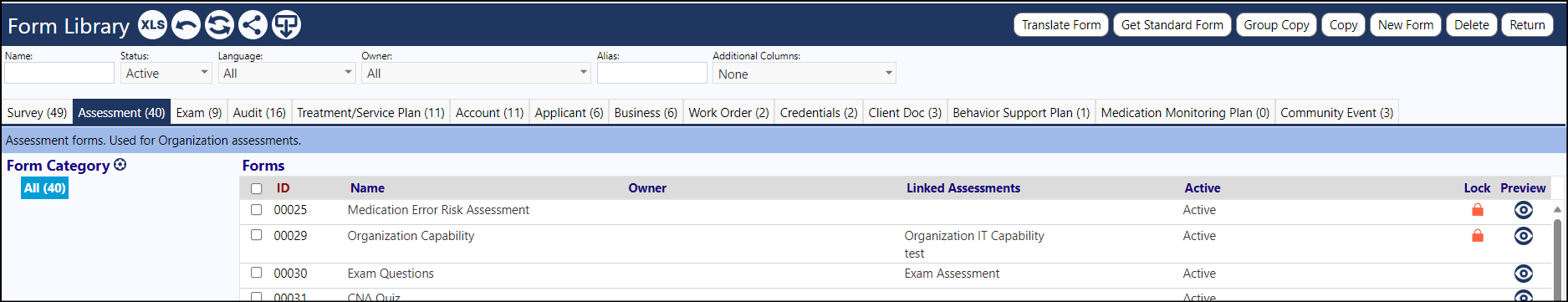Click the refresh icon beside Form Library
The height and width of the screenshot is (302, 1568).
coord(219,25)
